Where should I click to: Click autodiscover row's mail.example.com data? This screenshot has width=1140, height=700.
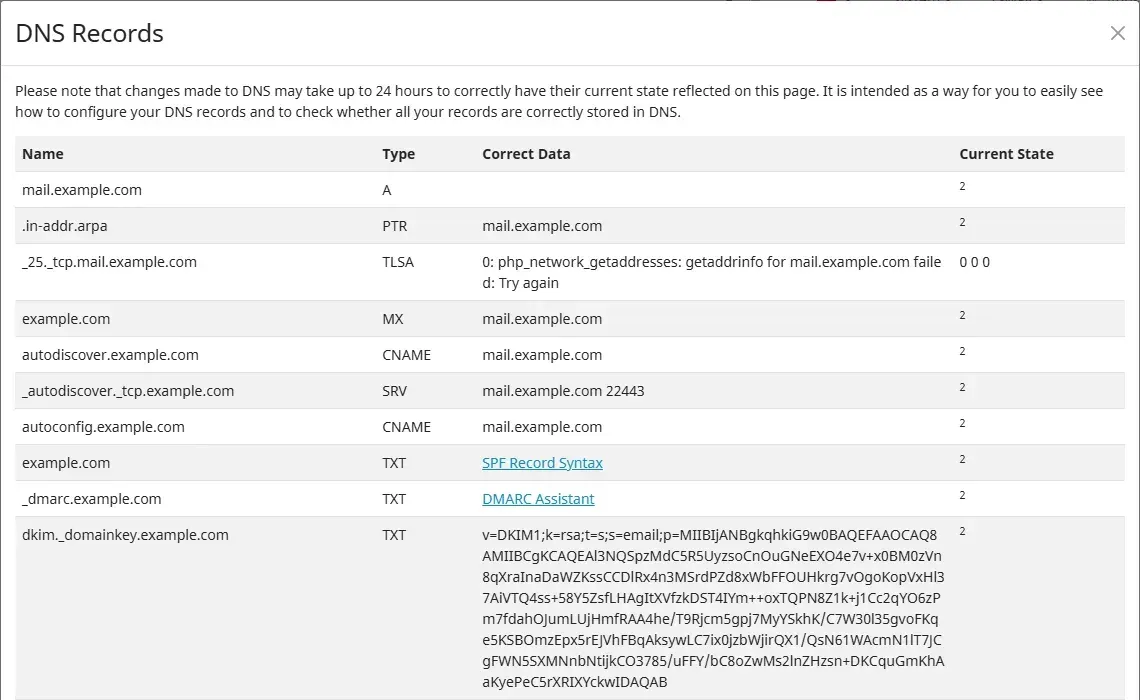(542, 355)
